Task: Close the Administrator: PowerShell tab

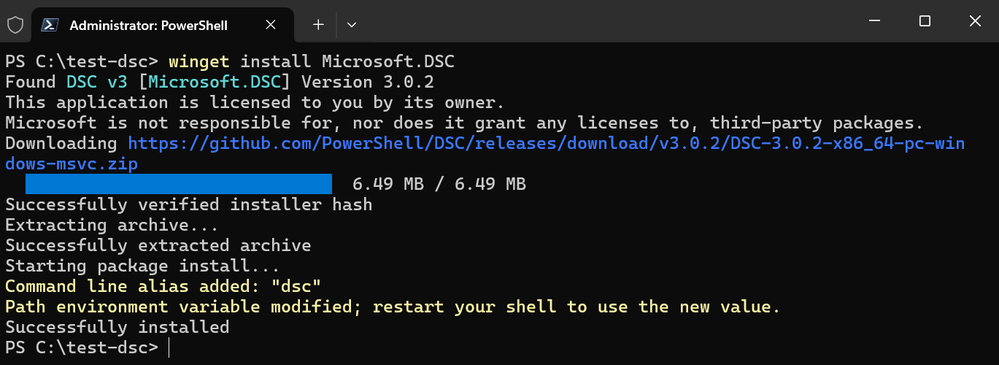Action: pyautogui.click(x=270, y=25)
